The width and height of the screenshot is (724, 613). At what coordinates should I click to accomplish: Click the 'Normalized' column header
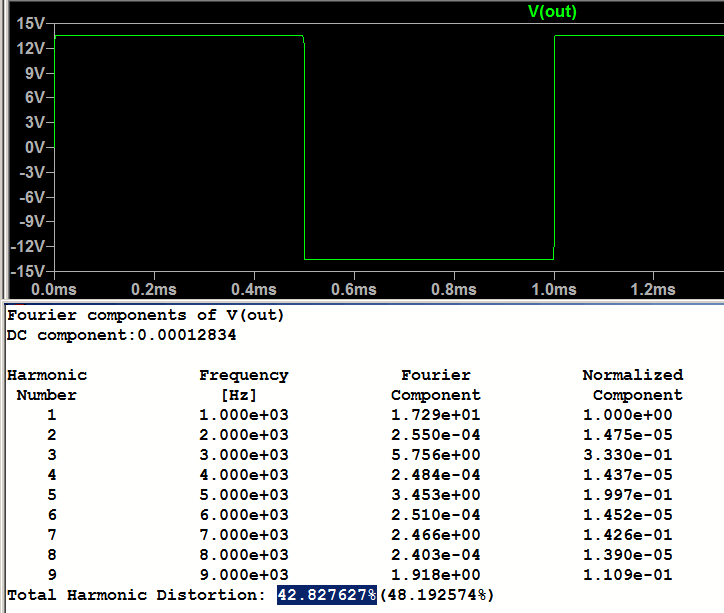tap(633, 375)
